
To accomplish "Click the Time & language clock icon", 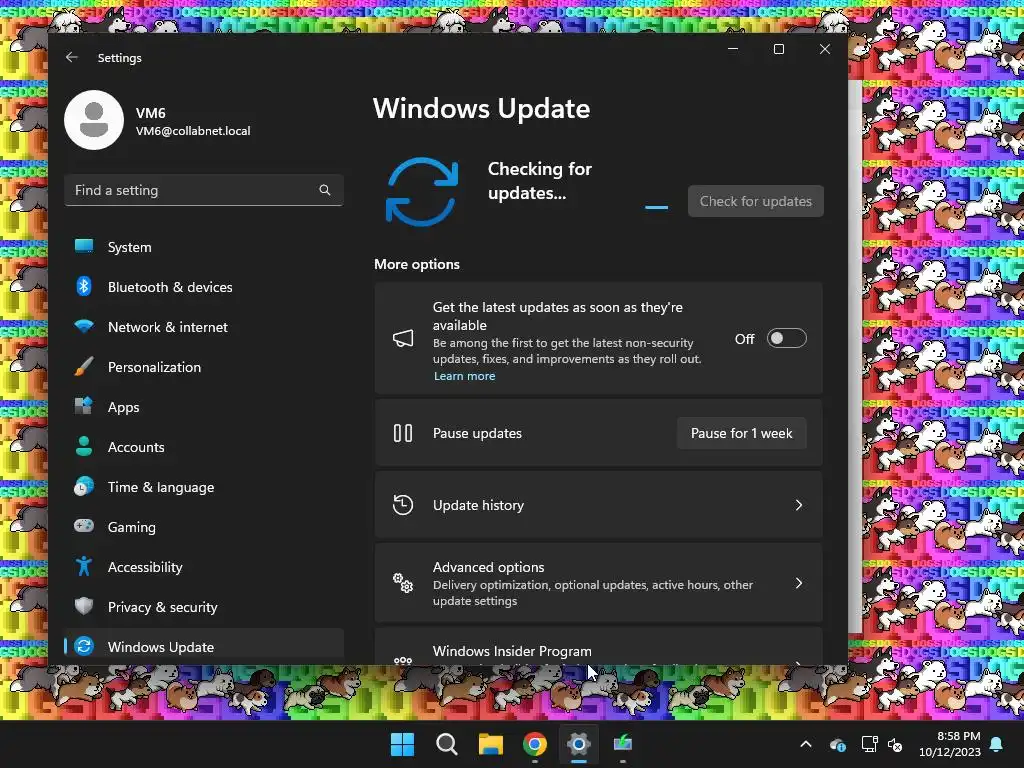I will click(x=84, y=487).
